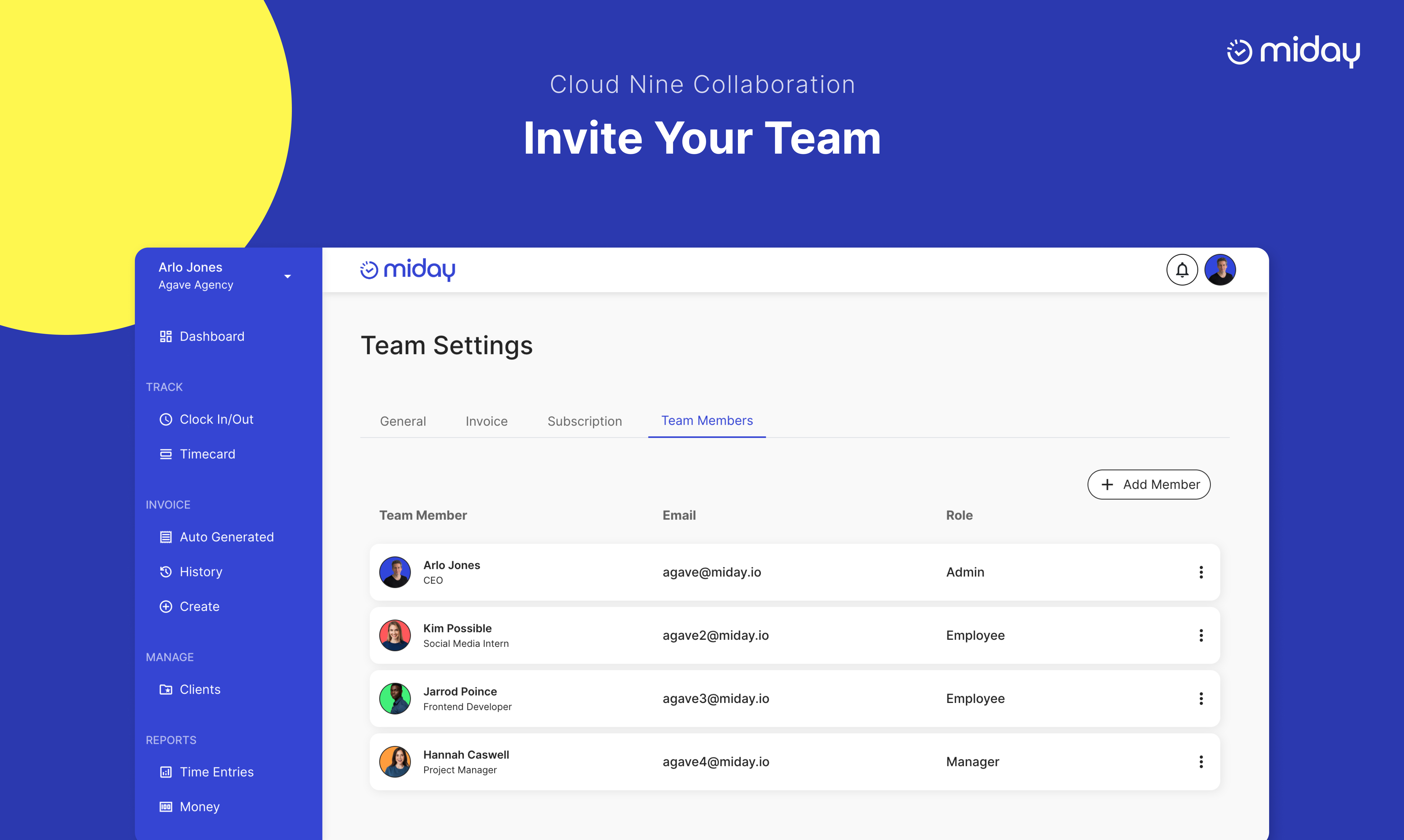Open the Clients folder icon
The image size is (1404, 840).
click(x=165, y=689)
